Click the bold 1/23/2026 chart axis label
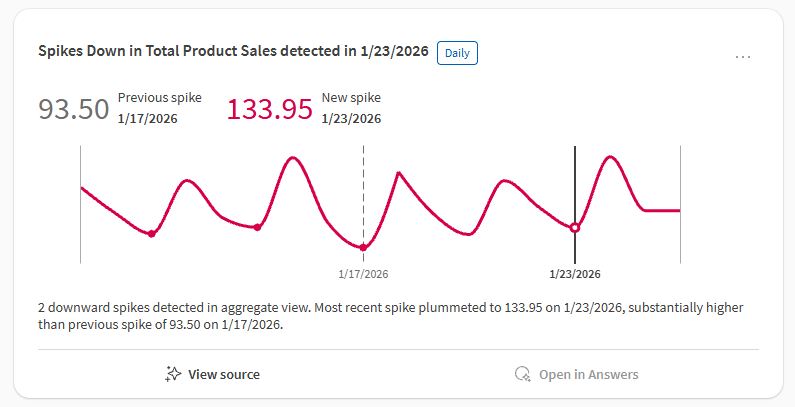This screenshot has width=795, height=407. (x=575, y=274)
